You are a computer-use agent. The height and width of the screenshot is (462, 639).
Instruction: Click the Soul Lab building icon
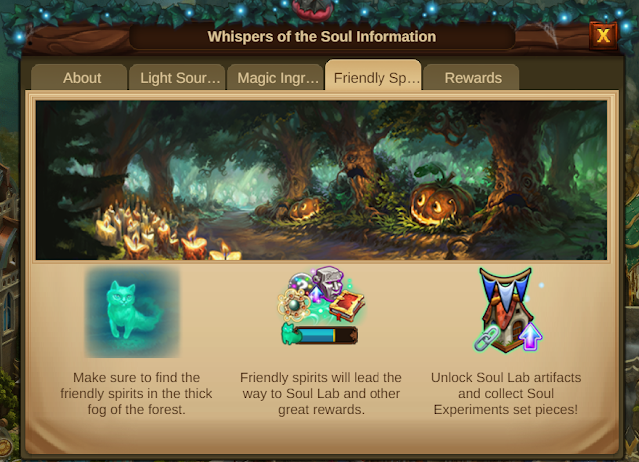click(x=507, y=310)
